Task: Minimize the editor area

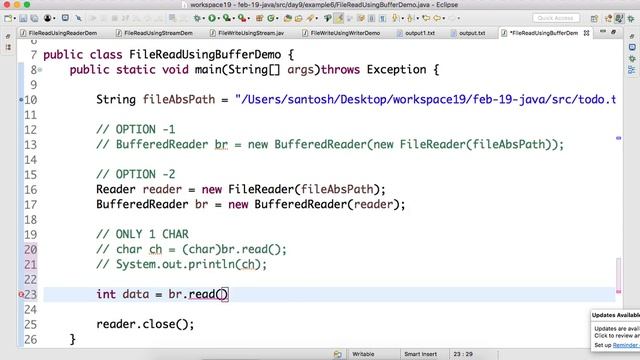Action: click(603, 32)
